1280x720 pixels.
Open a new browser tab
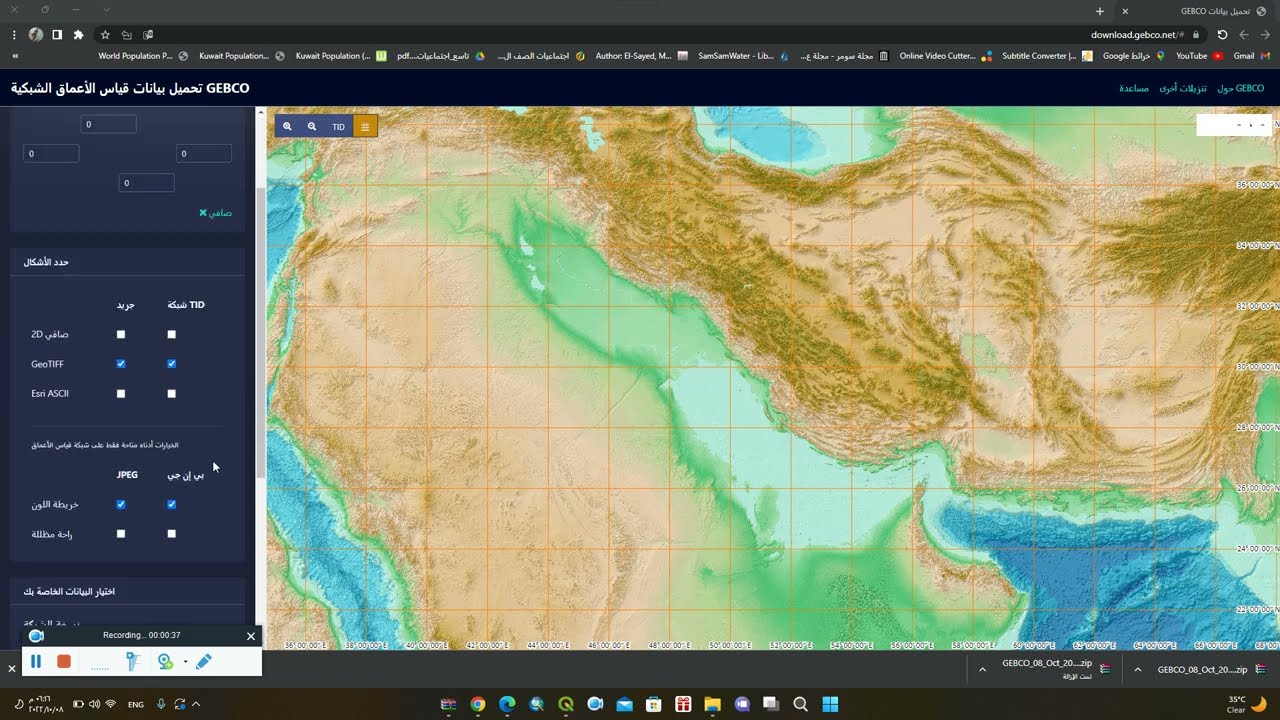[x=1100, y=11]
